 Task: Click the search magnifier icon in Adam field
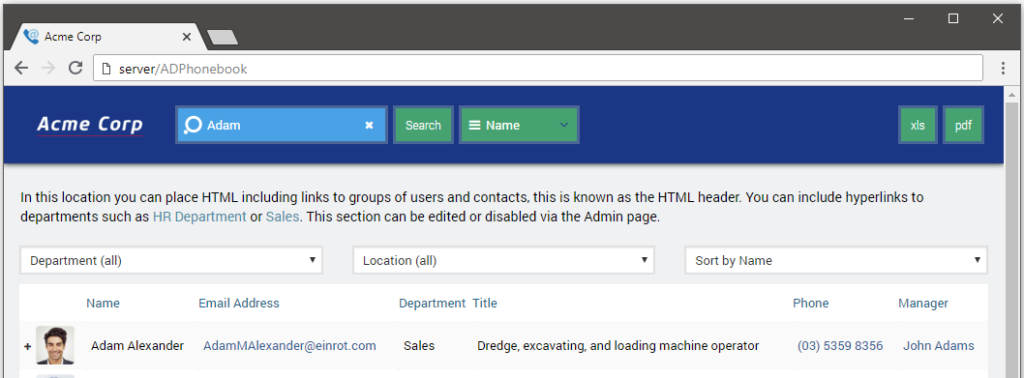(193, 125)
